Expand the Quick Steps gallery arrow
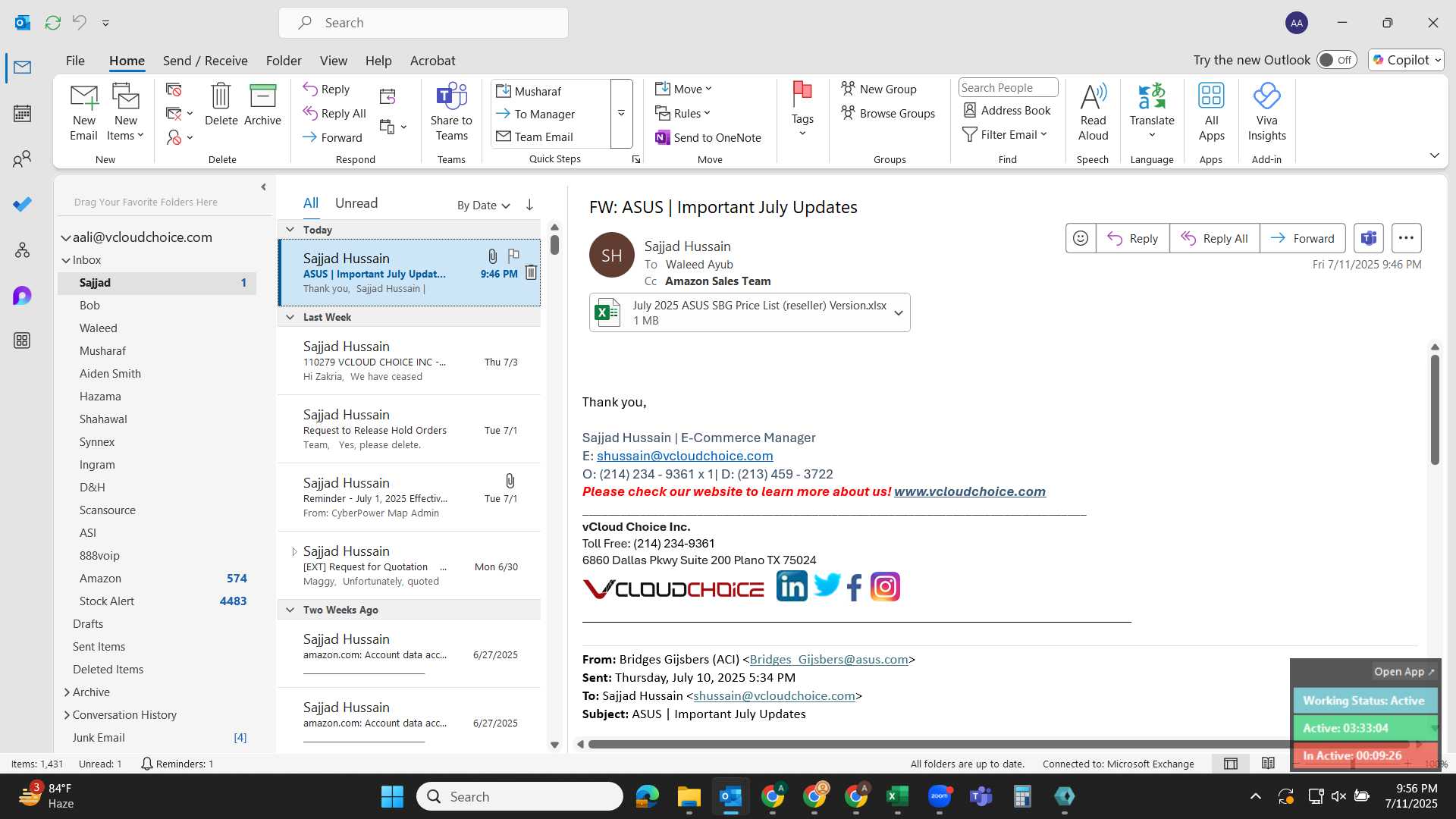The image size is (1456, 819). tap(621, 114)
